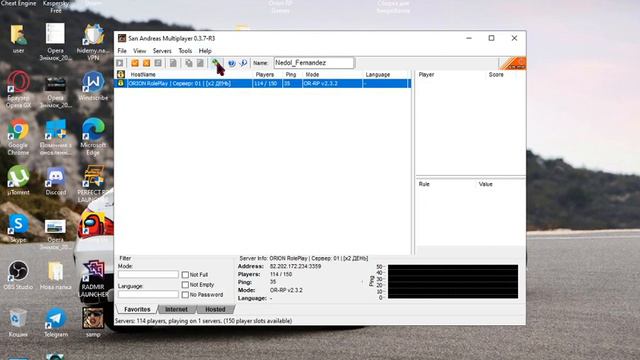This screenshot has width=640, height=360.
Task: Click the status bar text Servers: 114 players
Action: pos(203,321)
